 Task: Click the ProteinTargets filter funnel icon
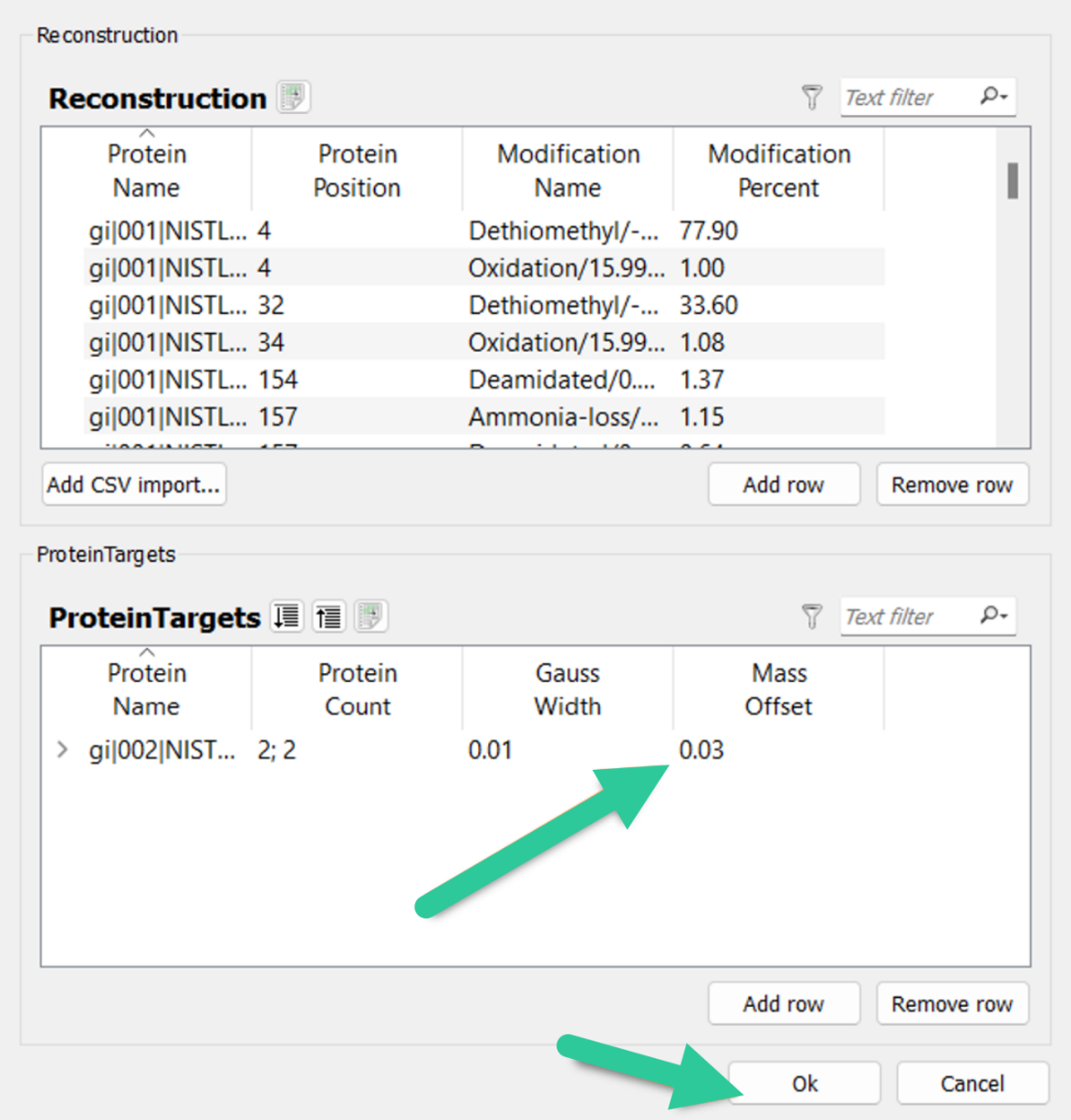point(812,617)
